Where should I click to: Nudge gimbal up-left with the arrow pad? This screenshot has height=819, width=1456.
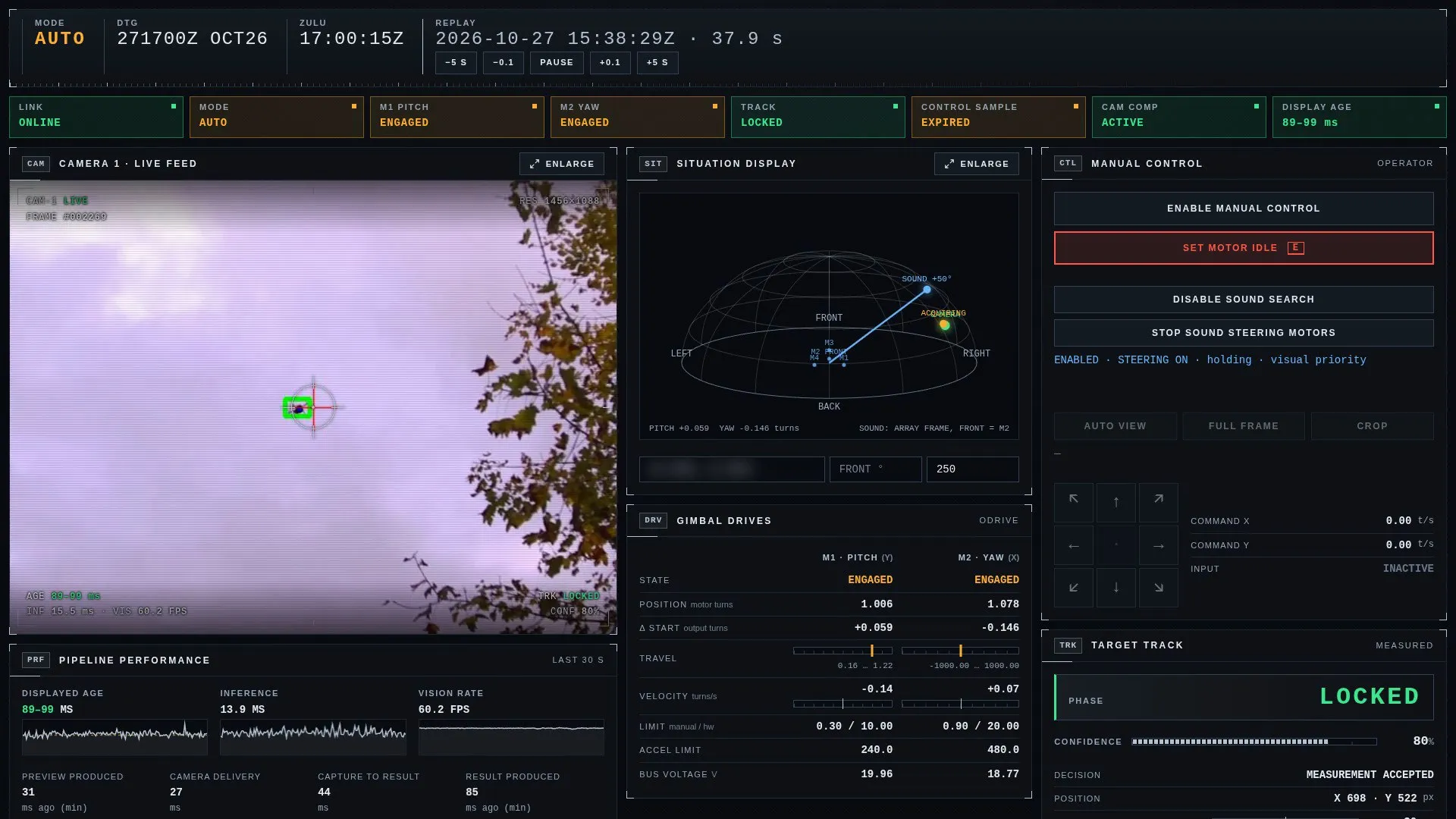[x=1074, y=502]
